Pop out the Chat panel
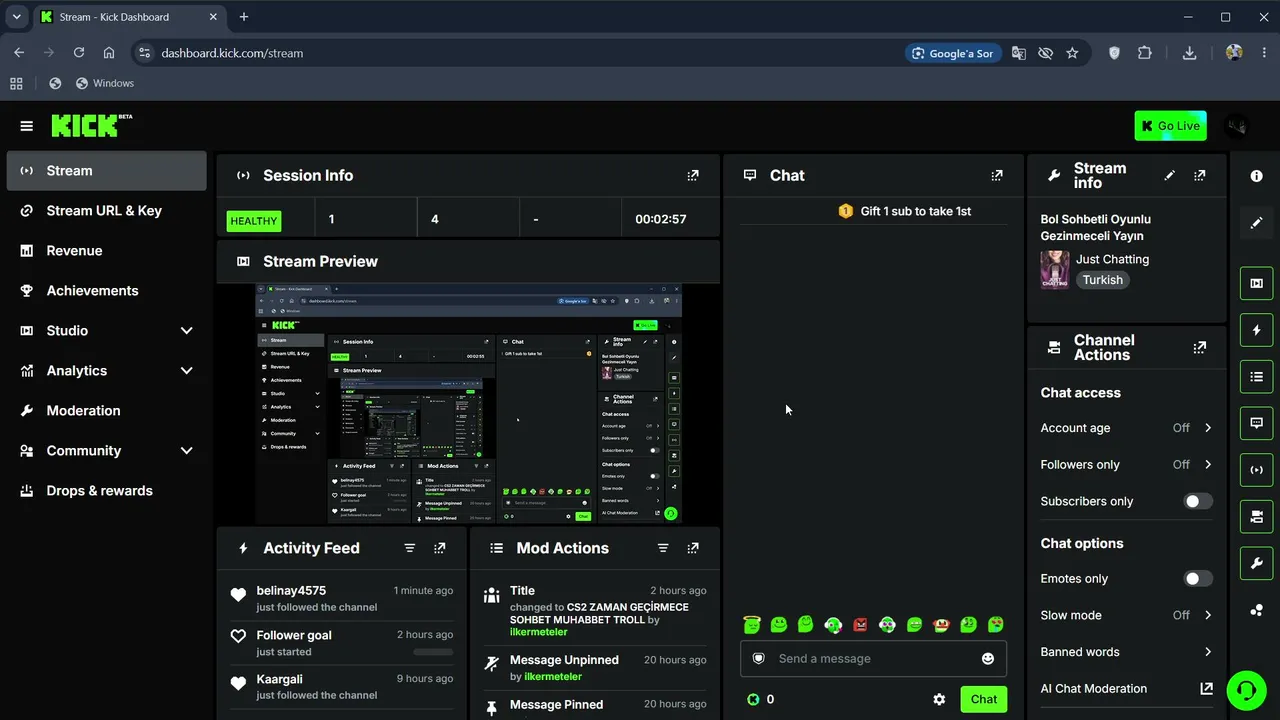The height and width of the screenshot is (720, 1280). 997,175
